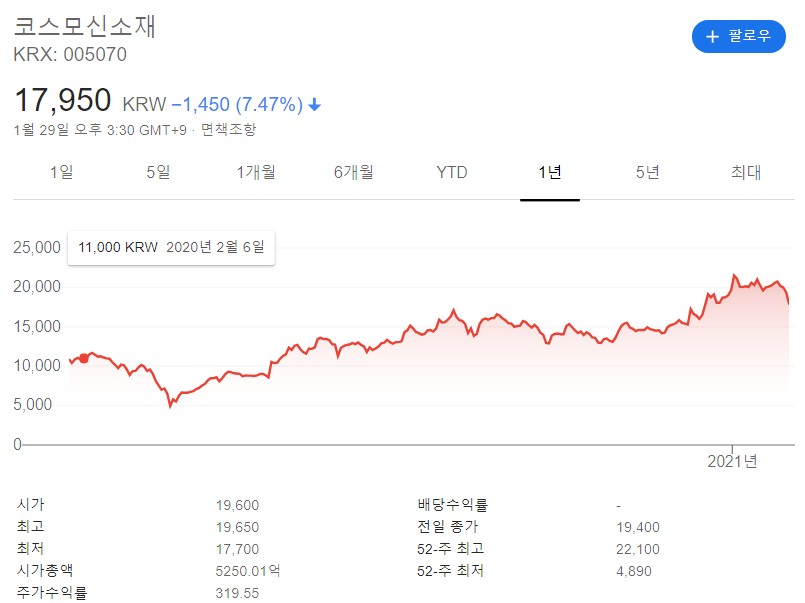Click the 최저 value 17,700

click(x=237, y=549)
